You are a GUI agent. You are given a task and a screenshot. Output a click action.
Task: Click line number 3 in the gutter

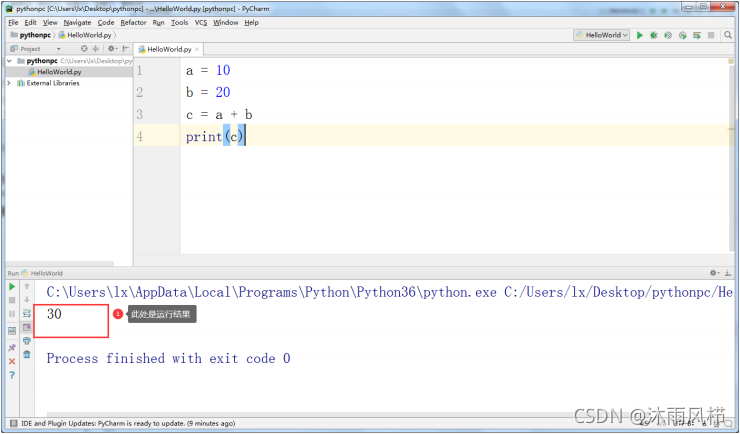(x=140, y=115)
